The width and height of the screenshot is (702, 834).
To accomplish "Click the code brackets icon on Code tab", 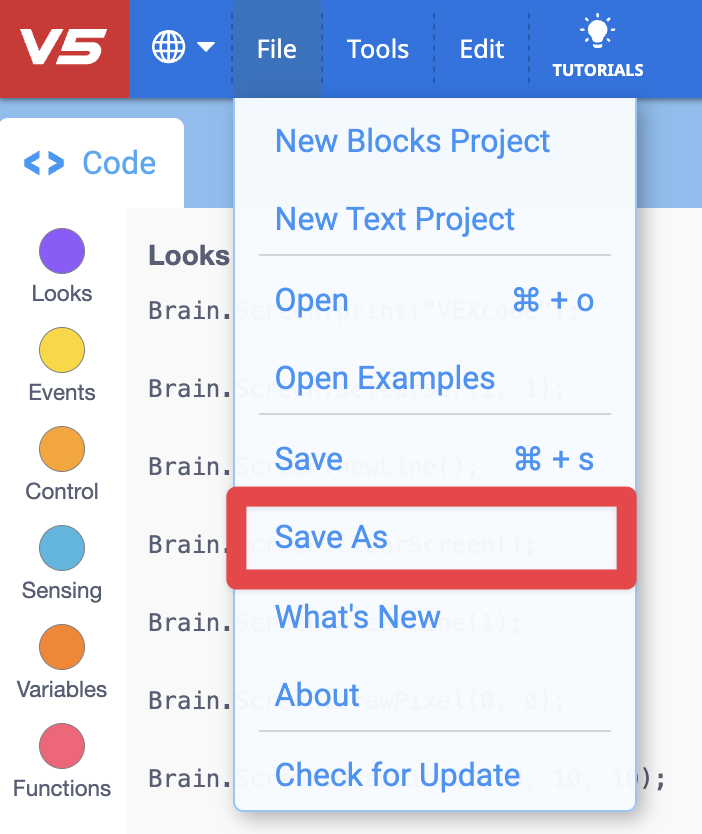I will point(45,162).
